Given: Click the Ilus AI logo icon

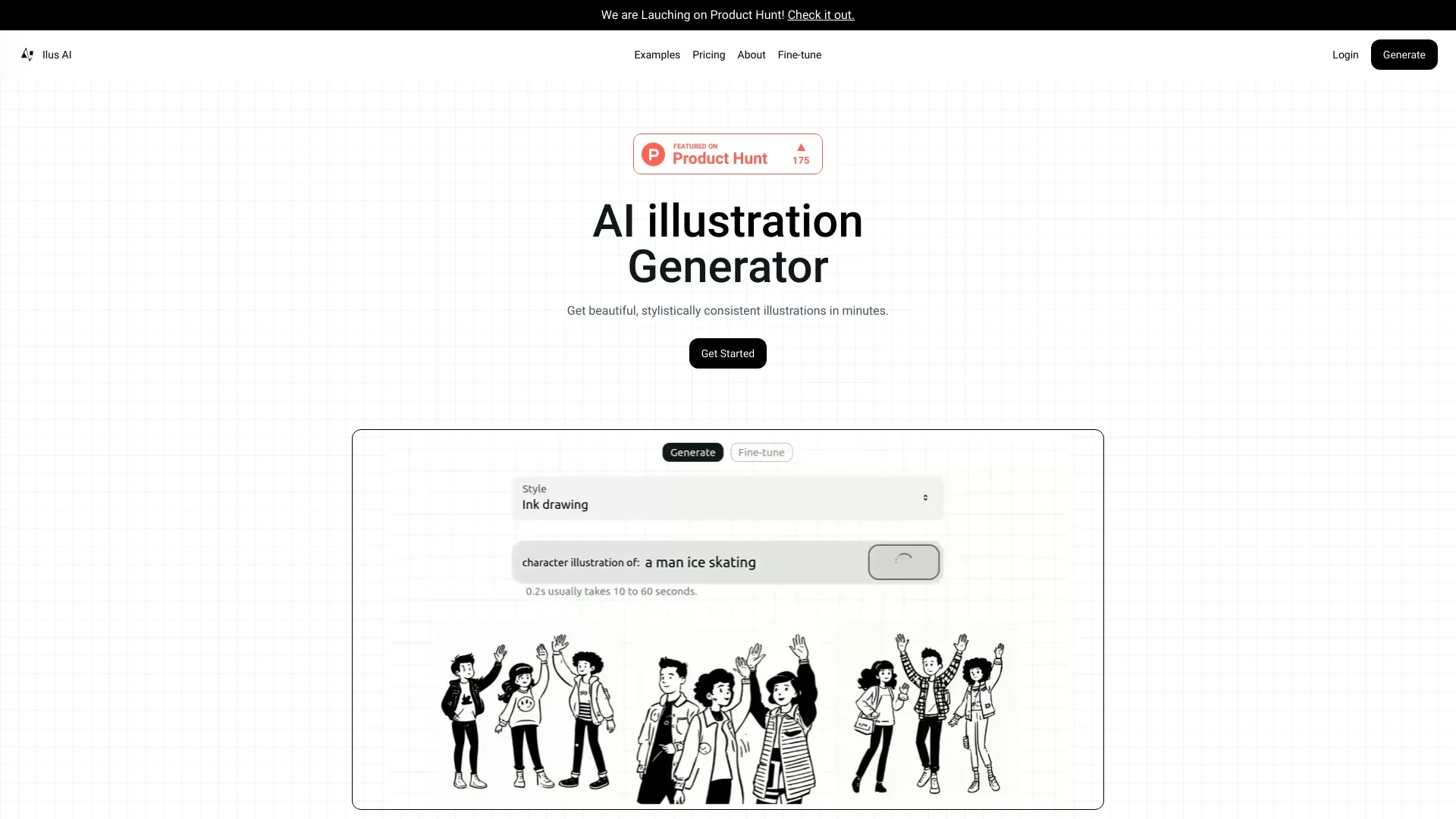Looking at the screenshot, I should (27, 54).
